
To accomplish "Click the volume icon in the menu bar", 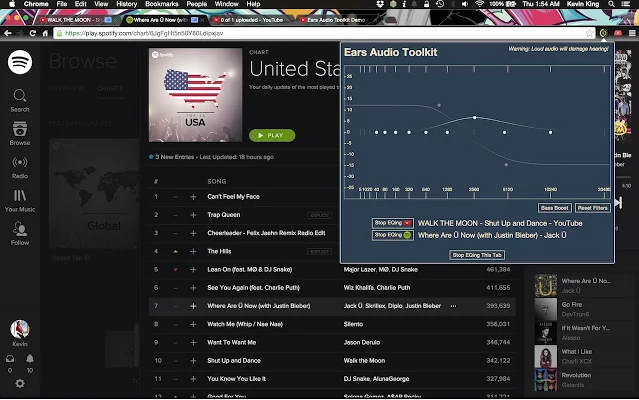I will [x=465, y=4].
